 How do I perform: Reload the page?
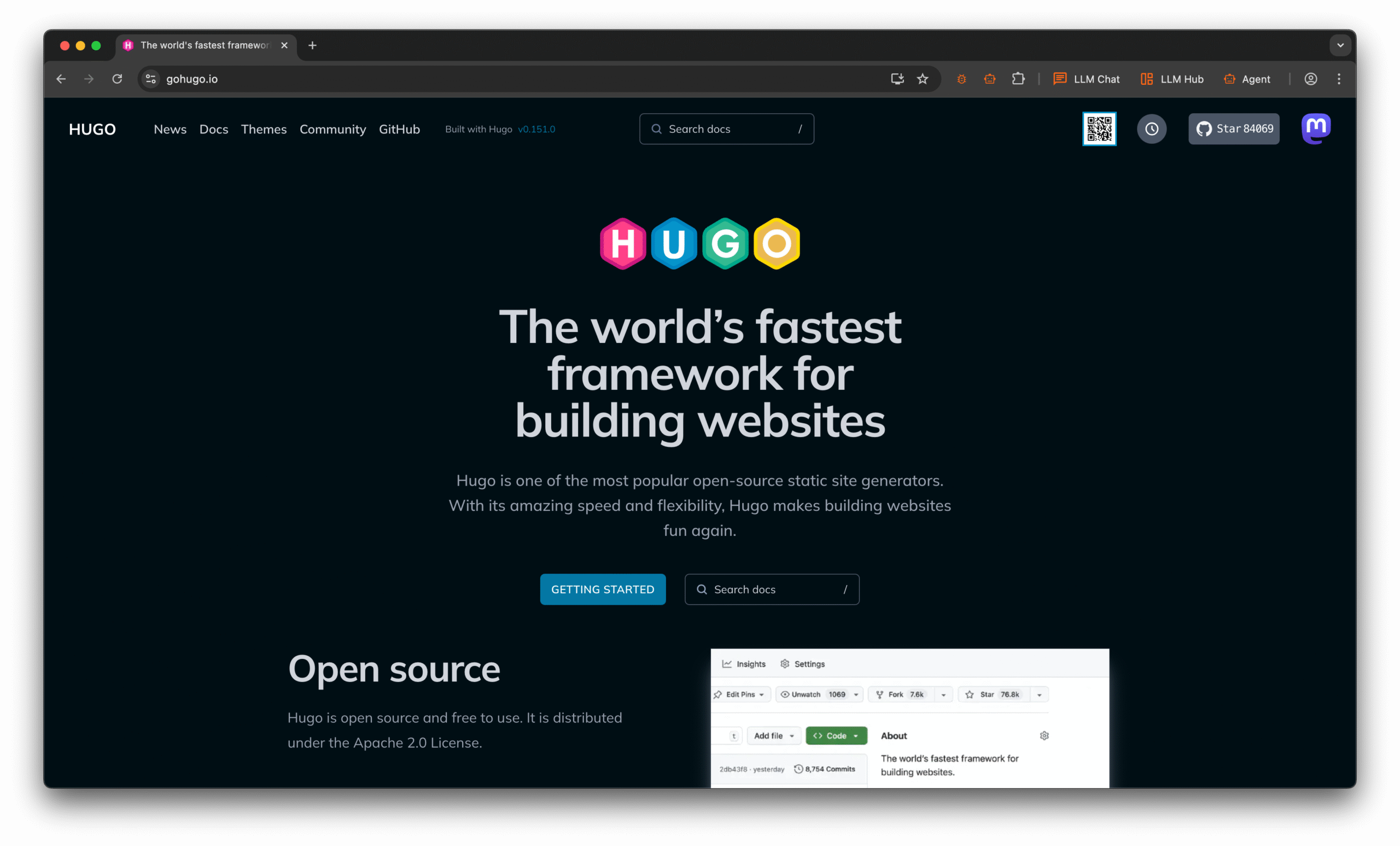pyautogui.click(x=117, y=79)
